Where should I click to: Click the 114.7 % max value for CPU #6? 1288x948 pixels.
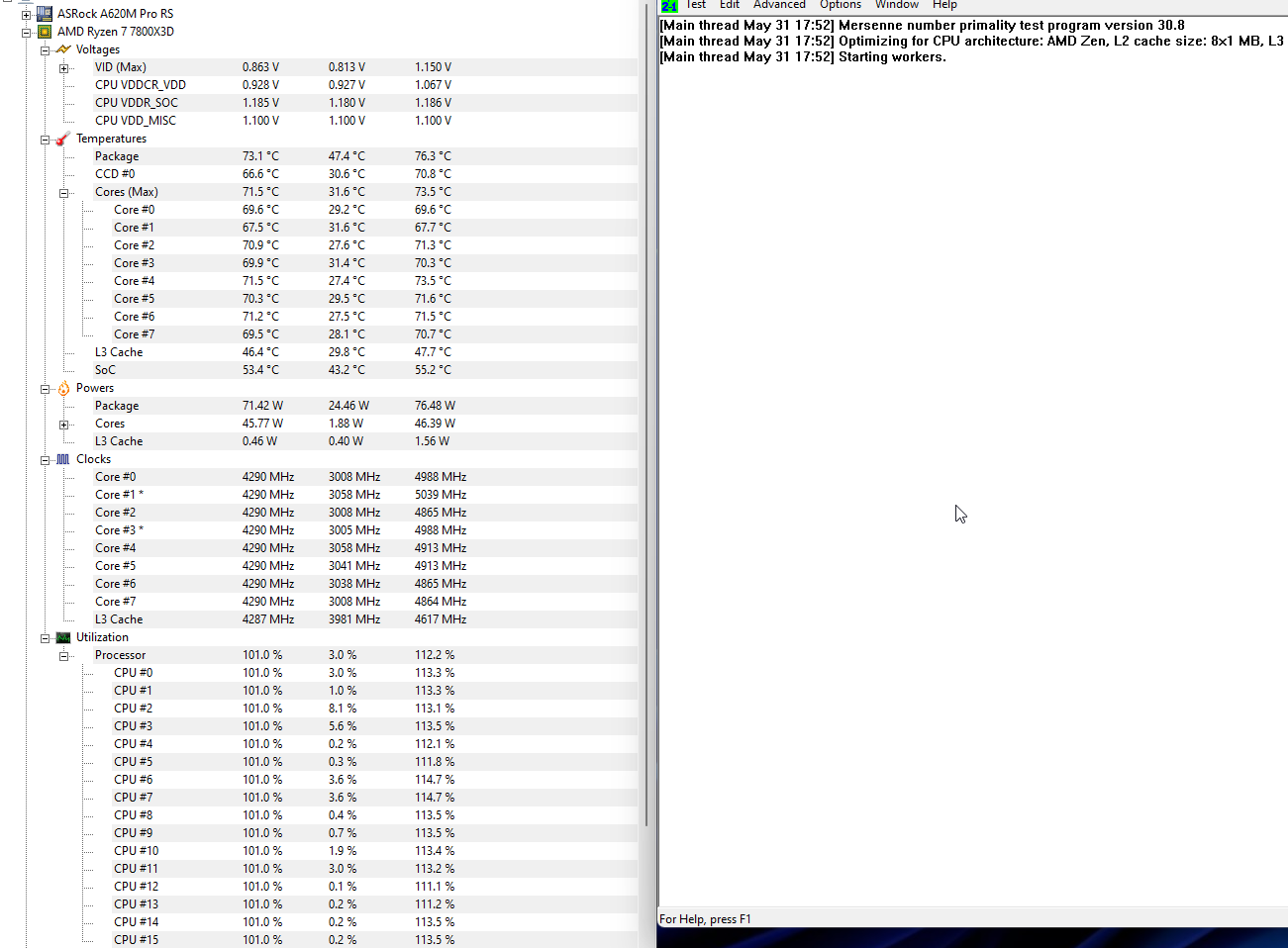coord(435,780)
